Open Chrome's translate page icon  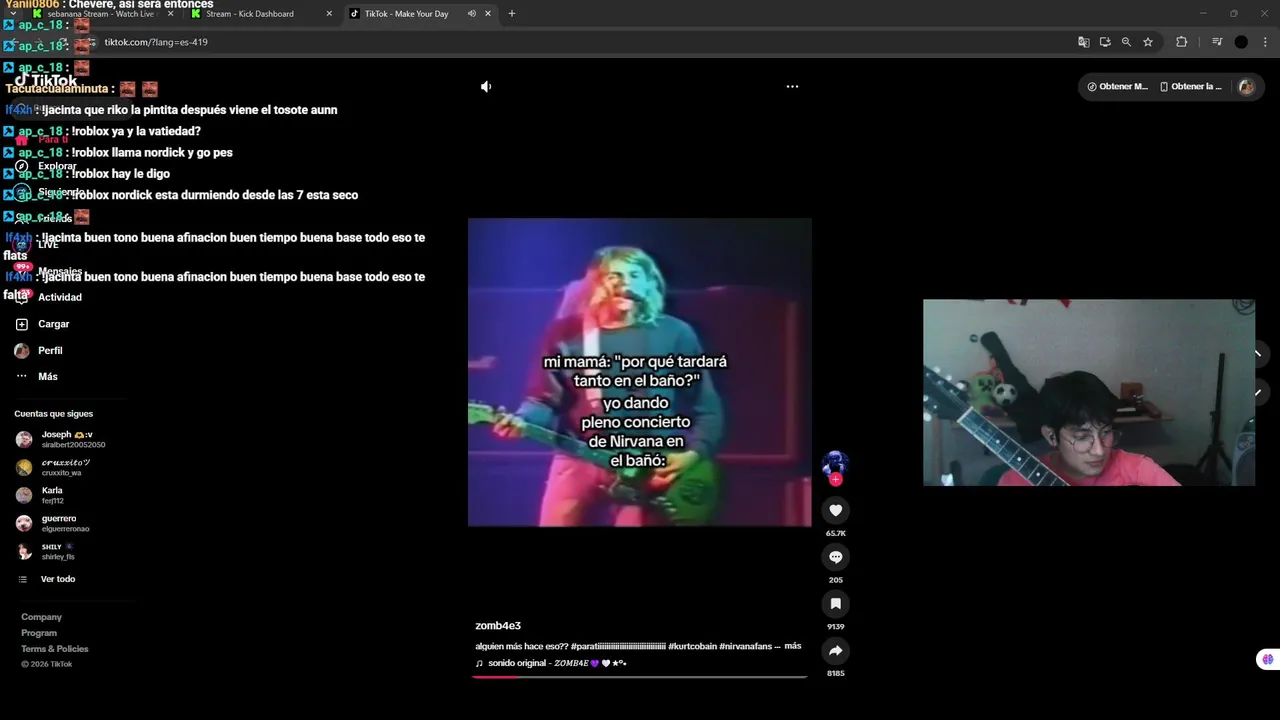point(1083,42)
